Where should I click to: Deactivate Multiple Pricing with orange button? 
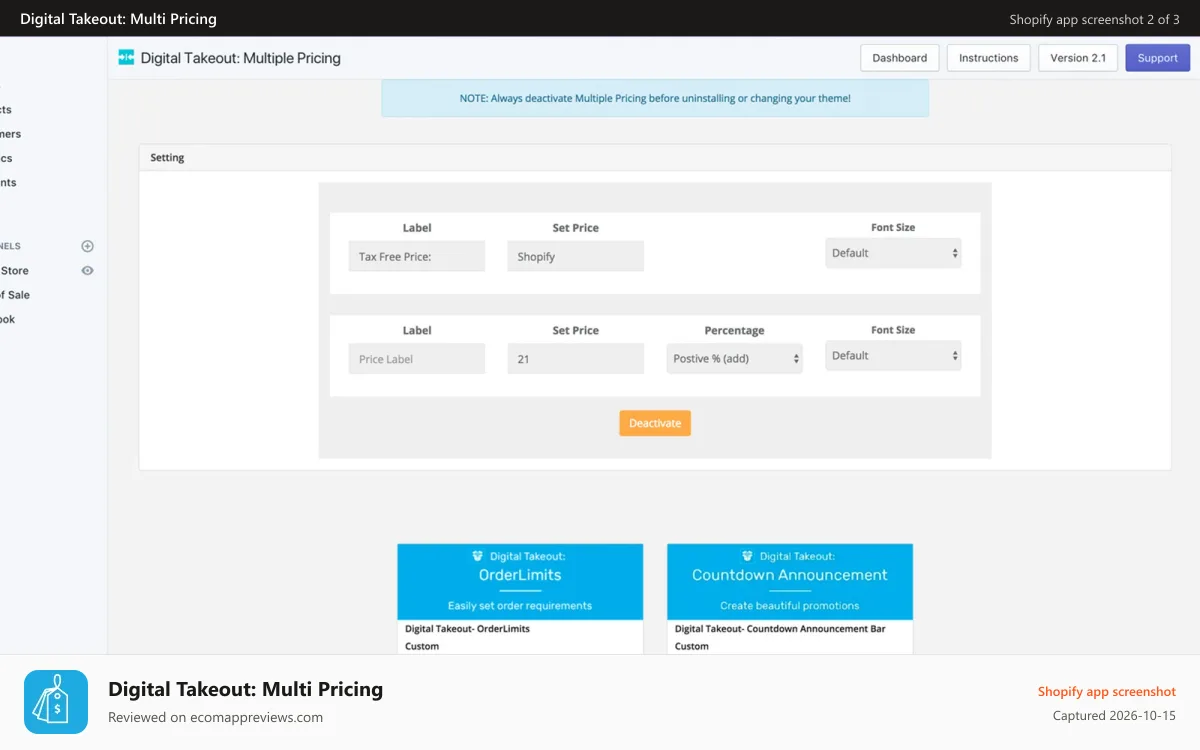(655, 423)
